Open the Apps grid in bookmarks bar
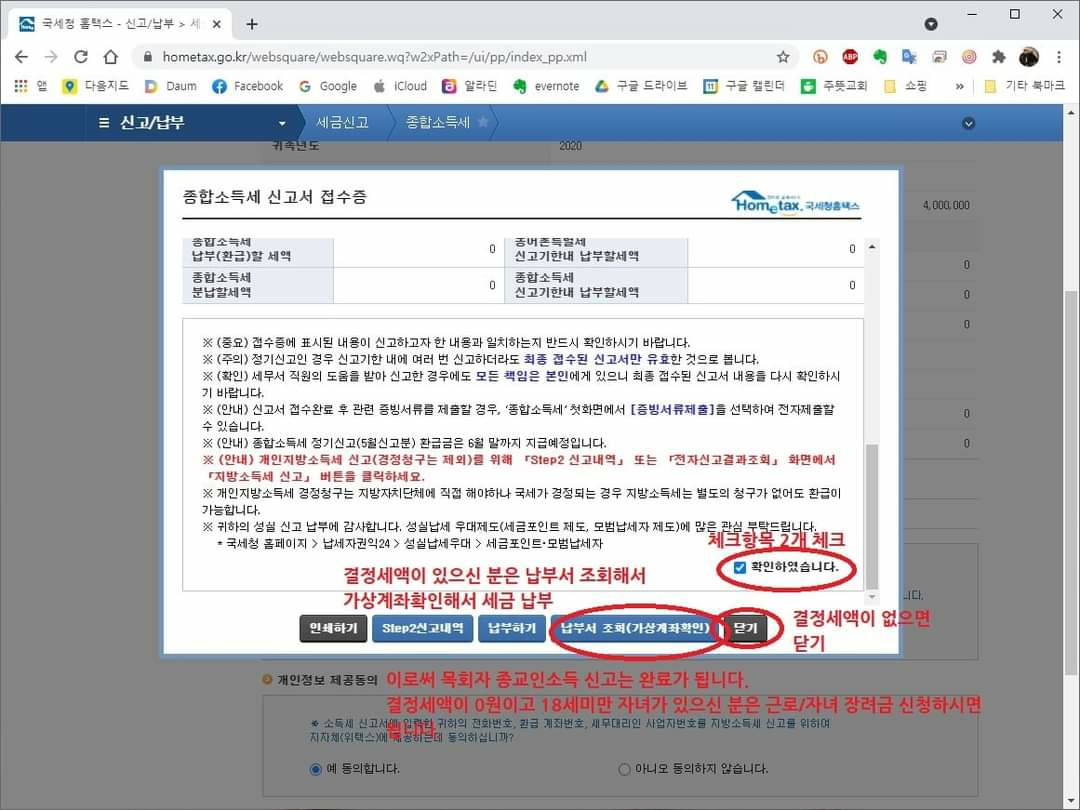Screen dimensions: 1080x810 pyautogui.click(x=21, y=86)
